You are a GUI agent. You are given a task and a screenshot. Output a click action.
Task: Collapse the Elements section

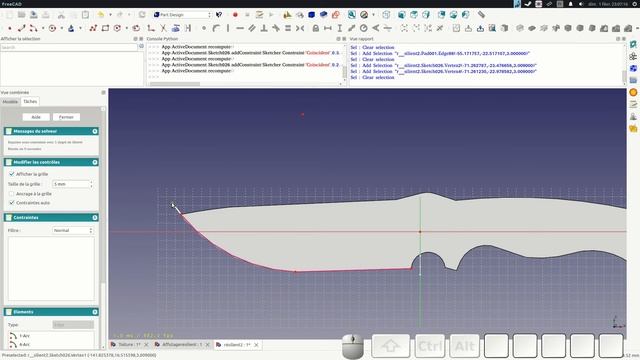tap(95, 312)
